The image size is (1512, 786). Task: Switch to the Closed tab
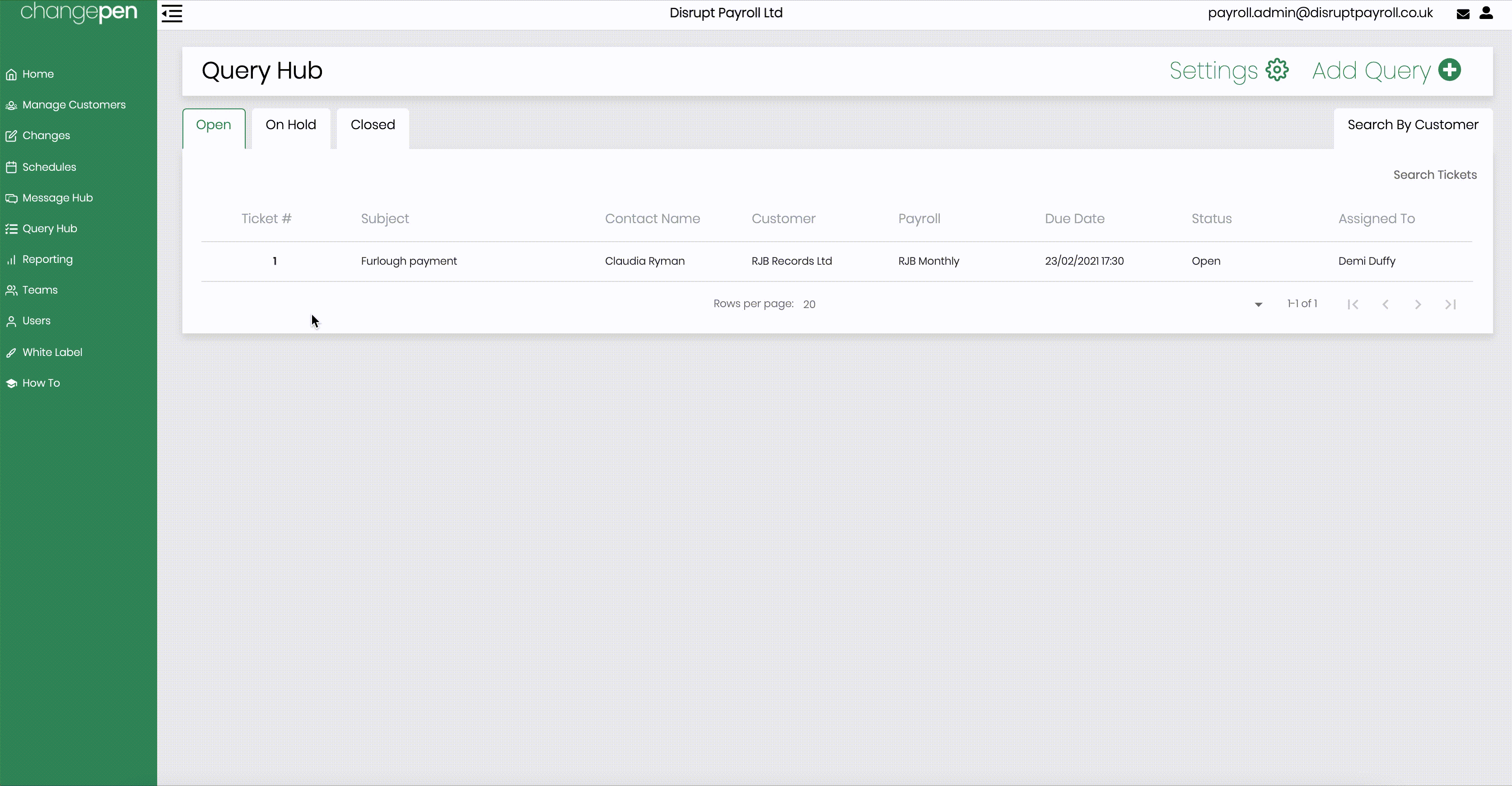click(x=372, y=125)
